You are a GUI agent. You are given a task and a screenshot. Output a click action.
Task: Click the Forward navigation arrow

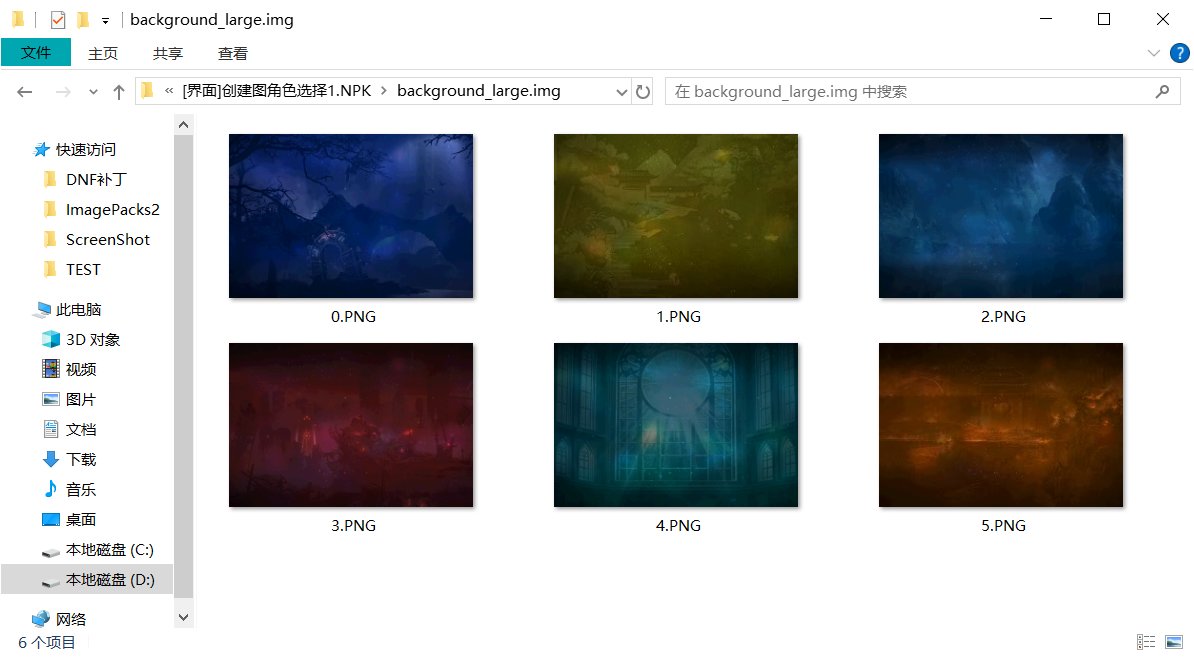pyautogui.click(x=63, y=92)
